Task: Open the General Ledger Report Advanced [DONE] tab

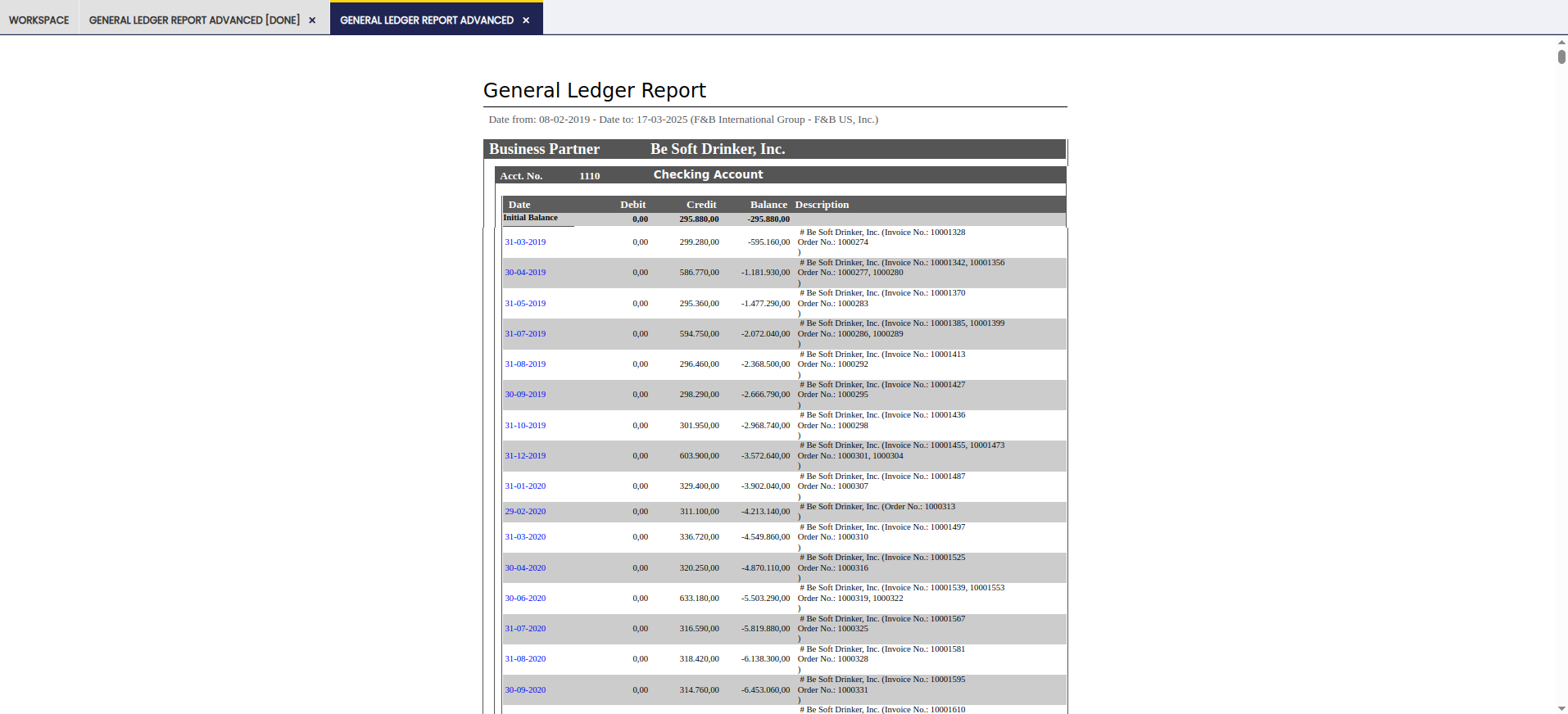Action: [194, 20]
